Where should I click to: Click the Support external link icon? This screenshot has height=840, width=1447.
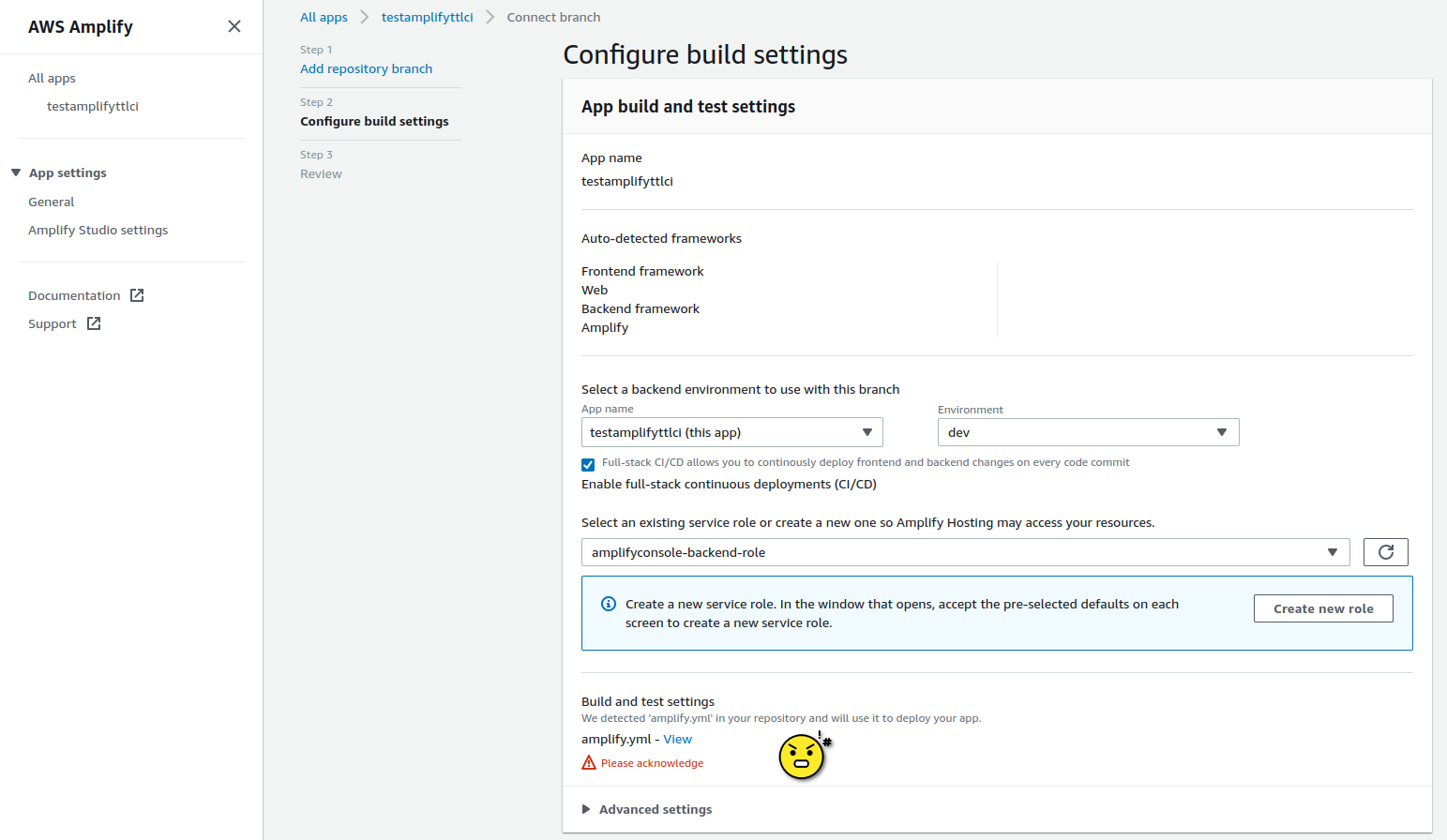(94, 323)
